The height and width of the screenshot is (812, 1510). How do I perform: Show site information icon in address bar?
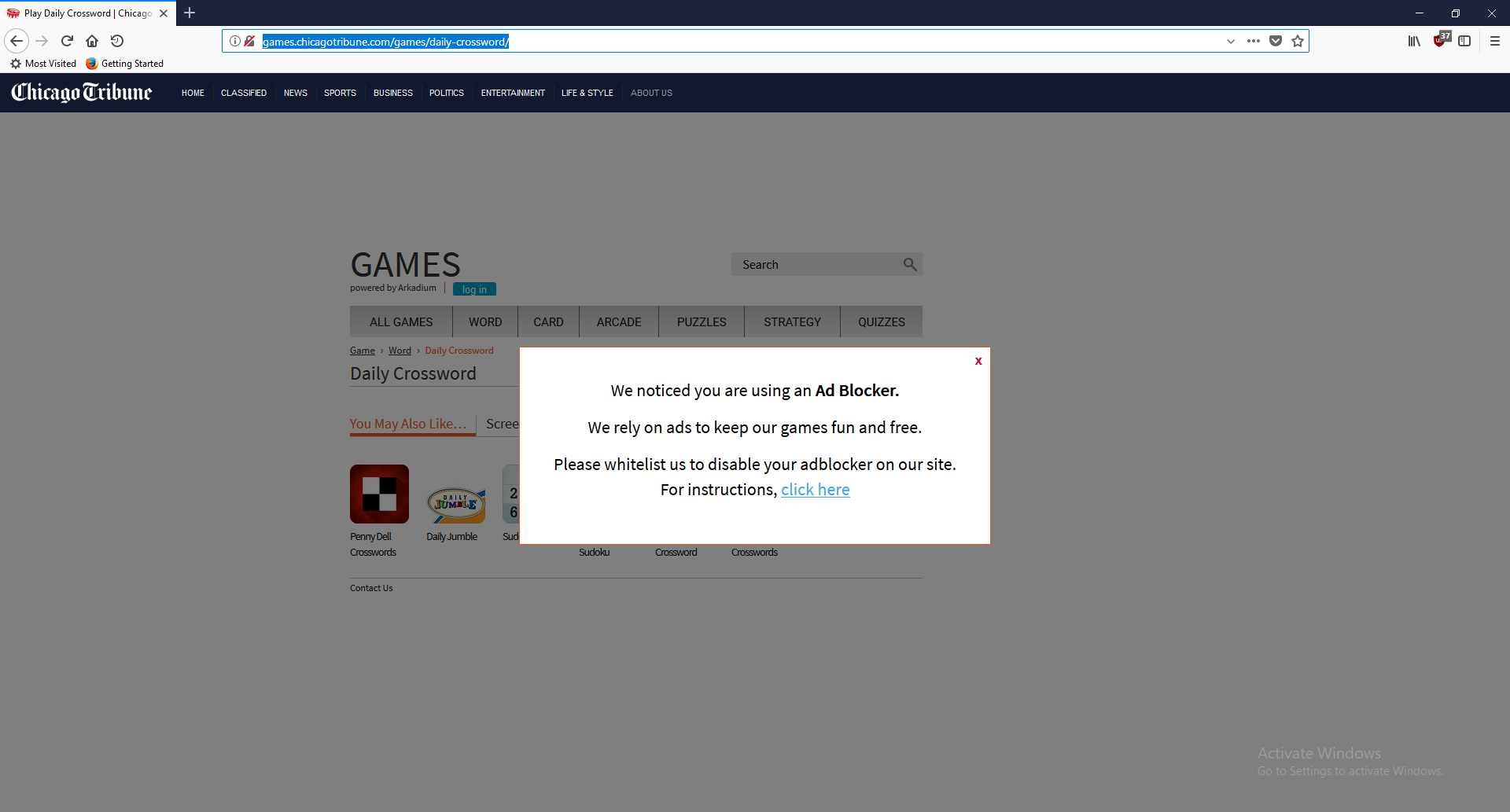235,41
